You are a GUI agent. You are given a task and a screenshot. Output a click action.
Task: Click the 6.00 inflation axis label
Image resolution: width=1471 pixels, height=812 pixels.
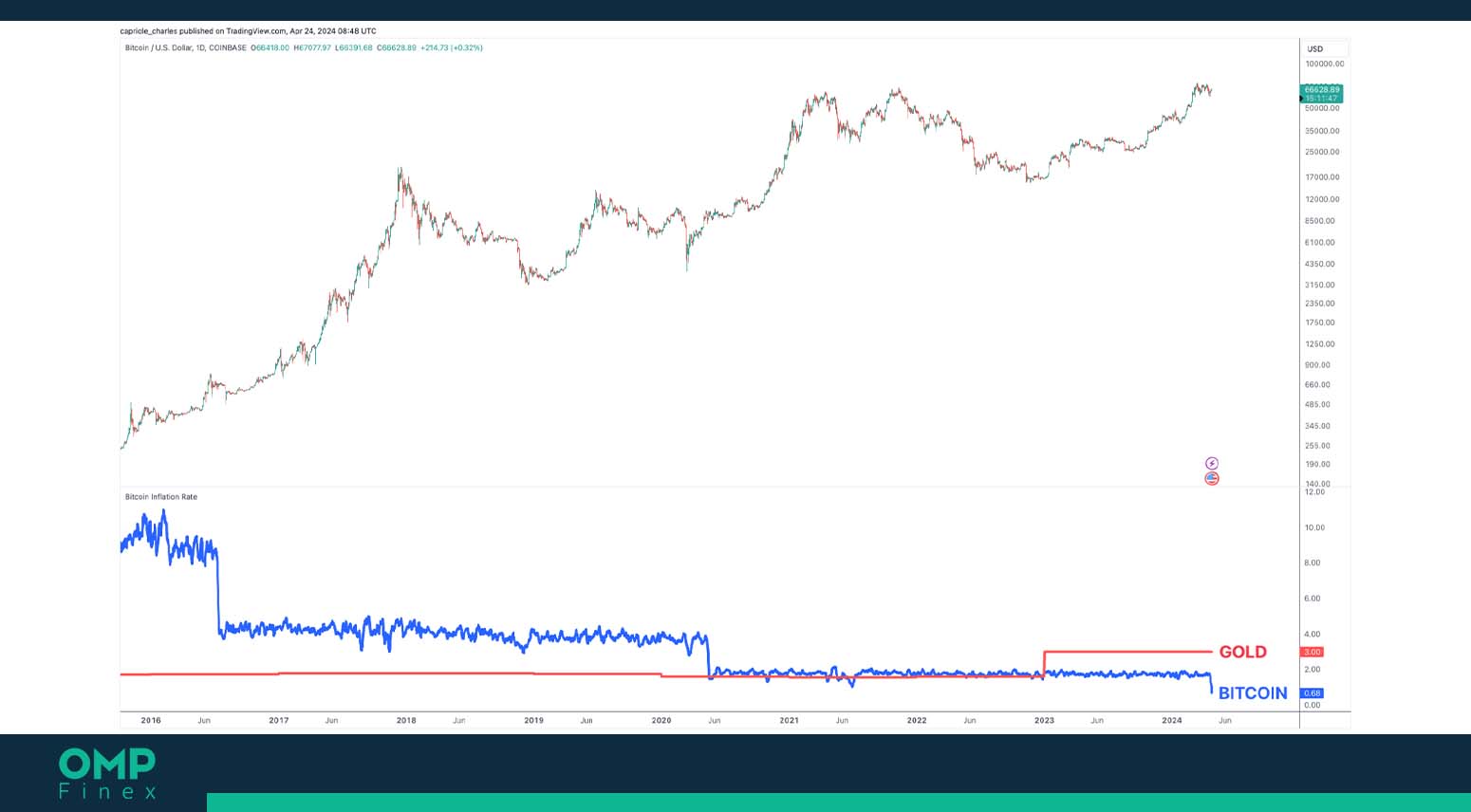(x=1313, y=599)
